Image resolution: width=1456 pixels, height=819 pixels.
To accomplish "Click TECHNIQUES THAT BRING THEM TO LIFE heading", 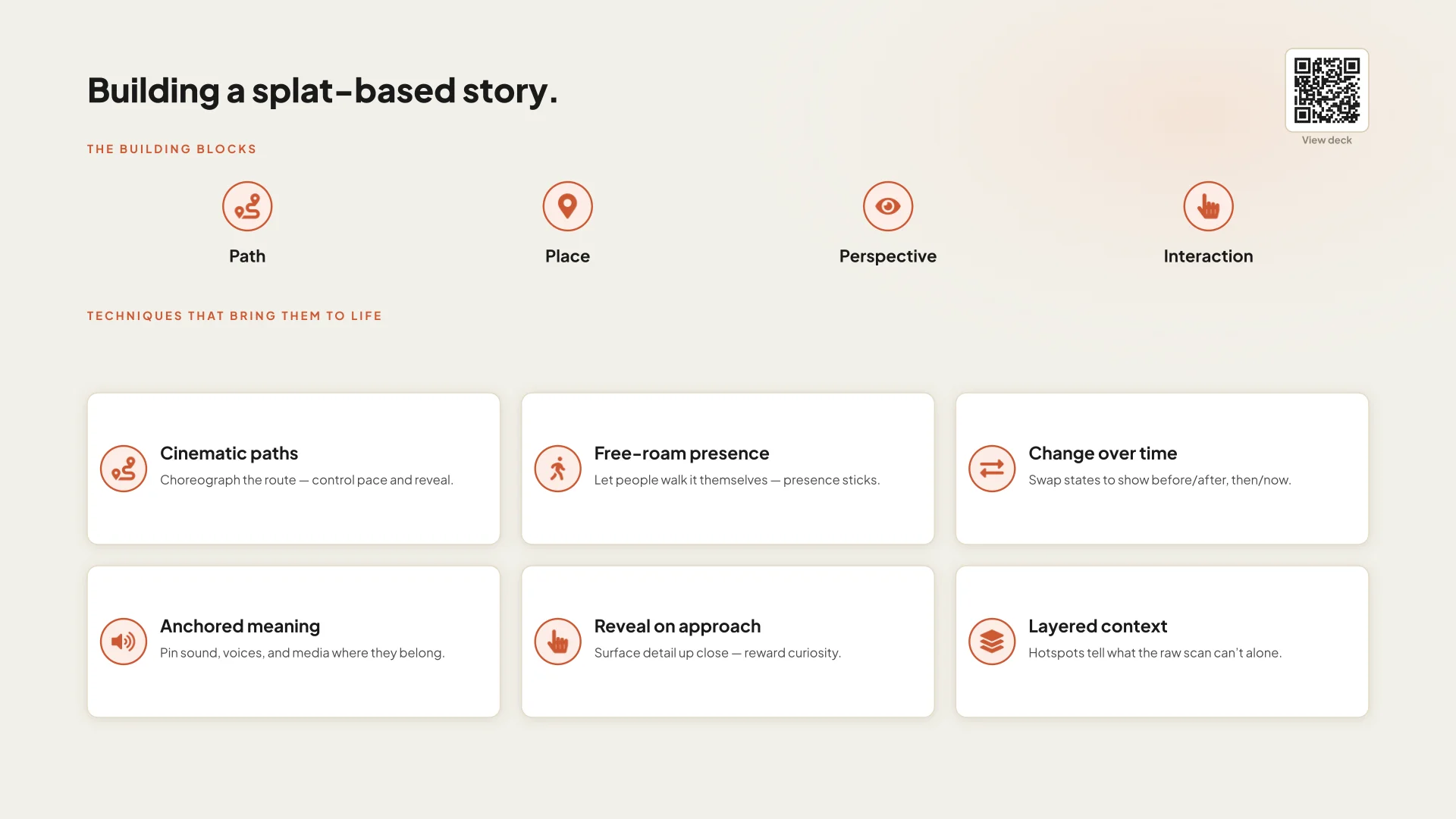I will tap(234, 316).
